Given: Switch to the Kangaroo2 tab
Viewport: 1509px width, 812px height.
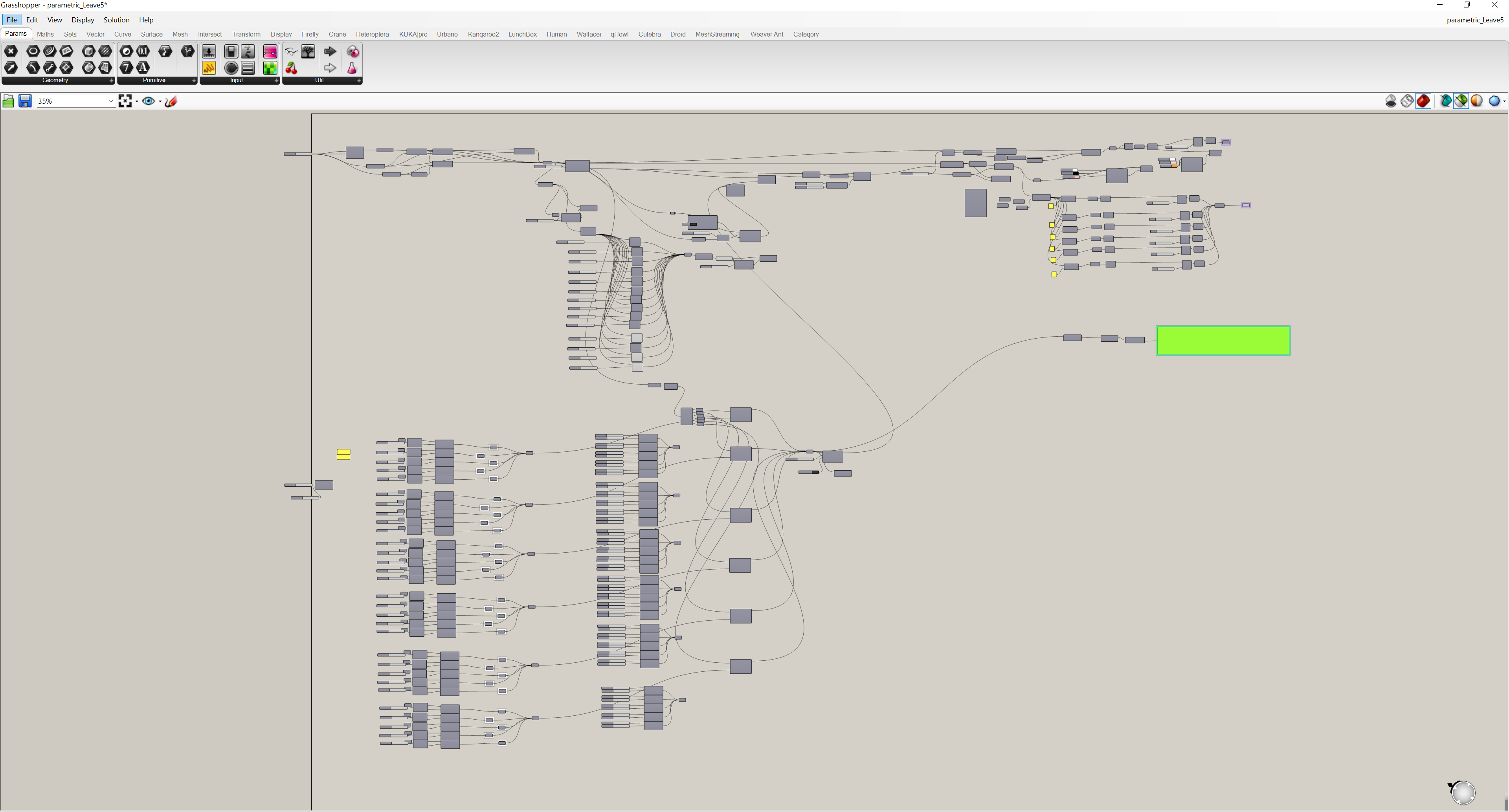Looking at the screenshot, I should click(483, 35).
